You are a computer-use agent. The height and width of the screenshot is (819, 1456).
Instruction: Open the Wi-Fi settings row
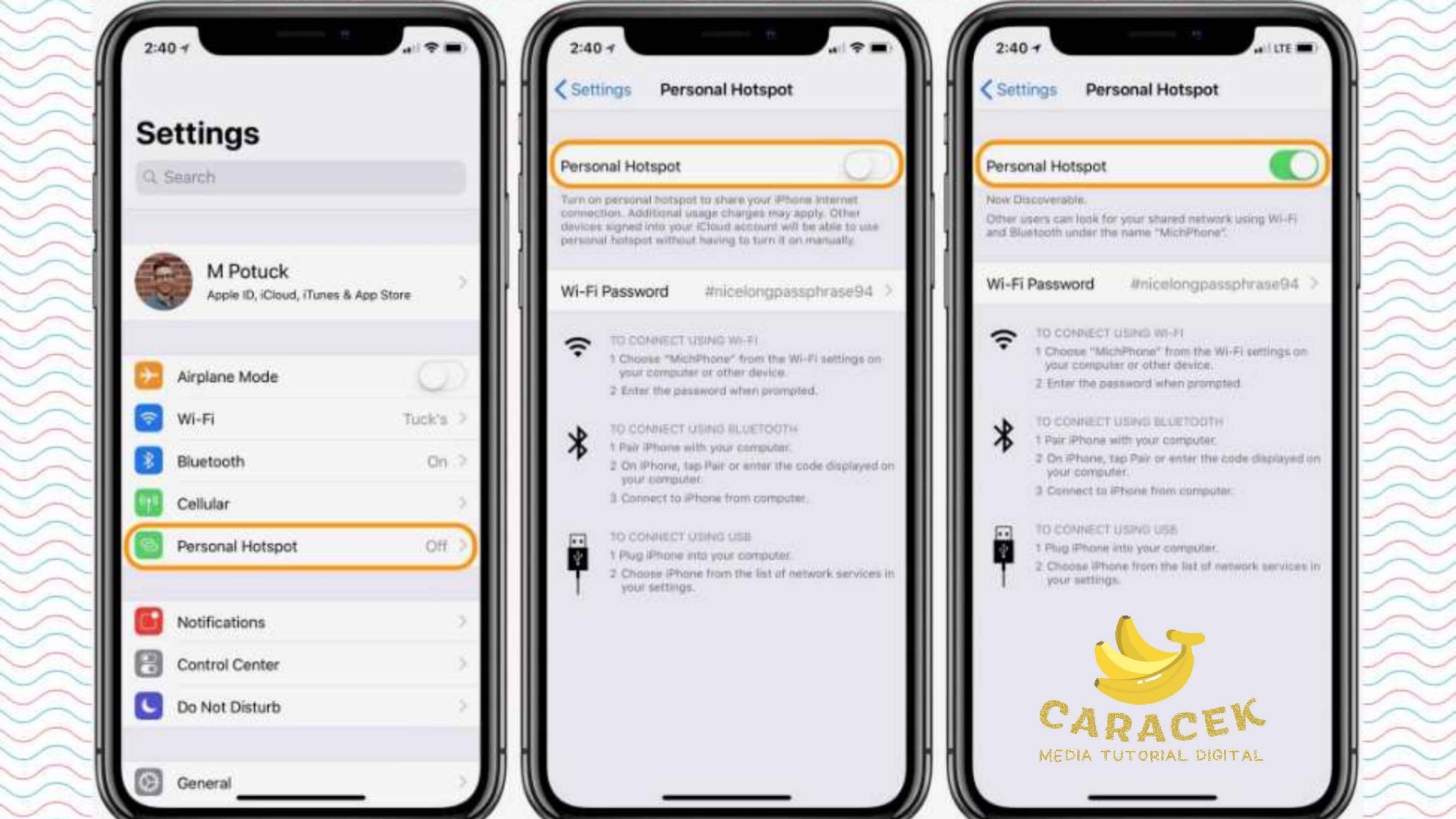(300, 419)
